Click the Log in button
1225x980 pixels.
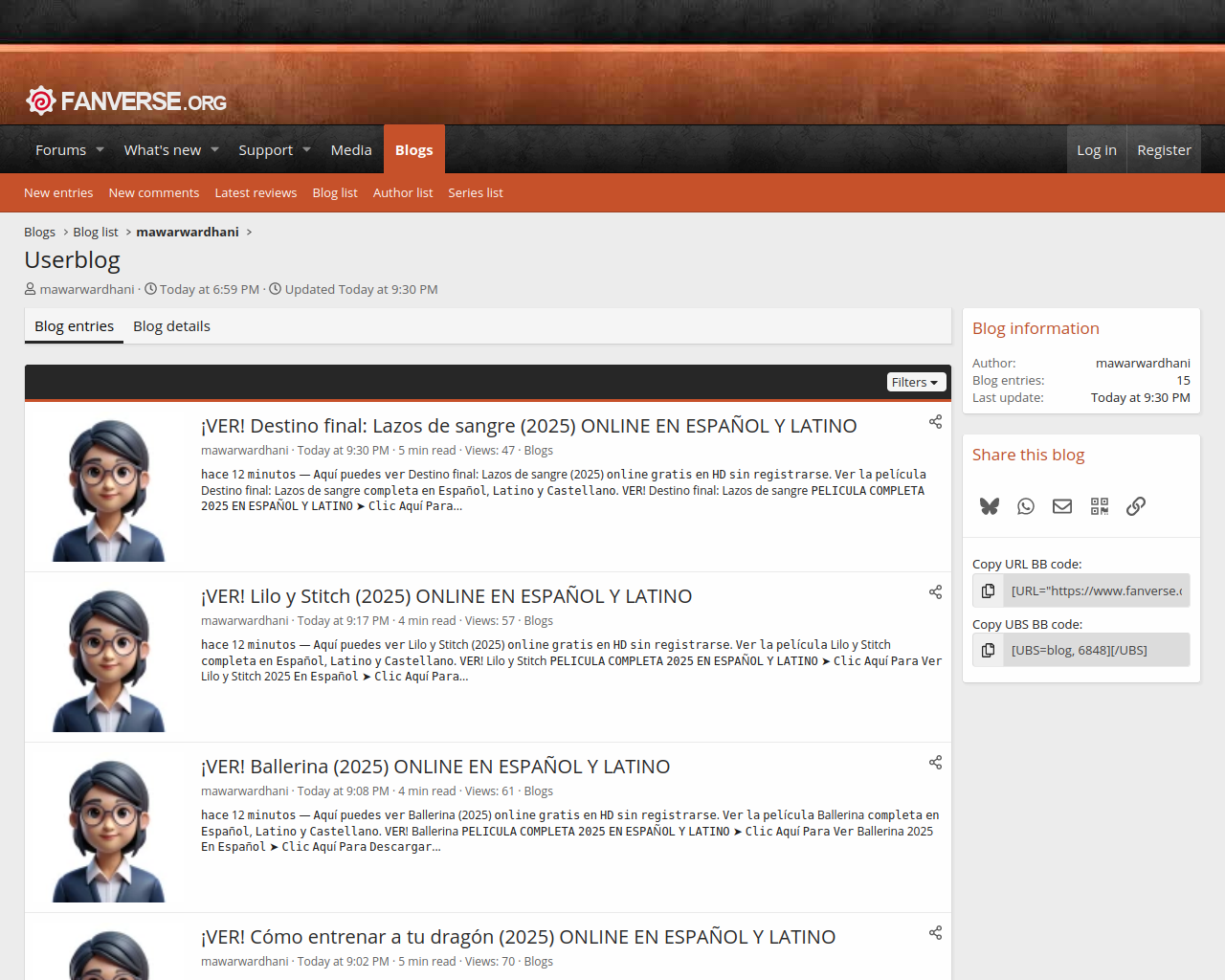tap(1097, 150)
